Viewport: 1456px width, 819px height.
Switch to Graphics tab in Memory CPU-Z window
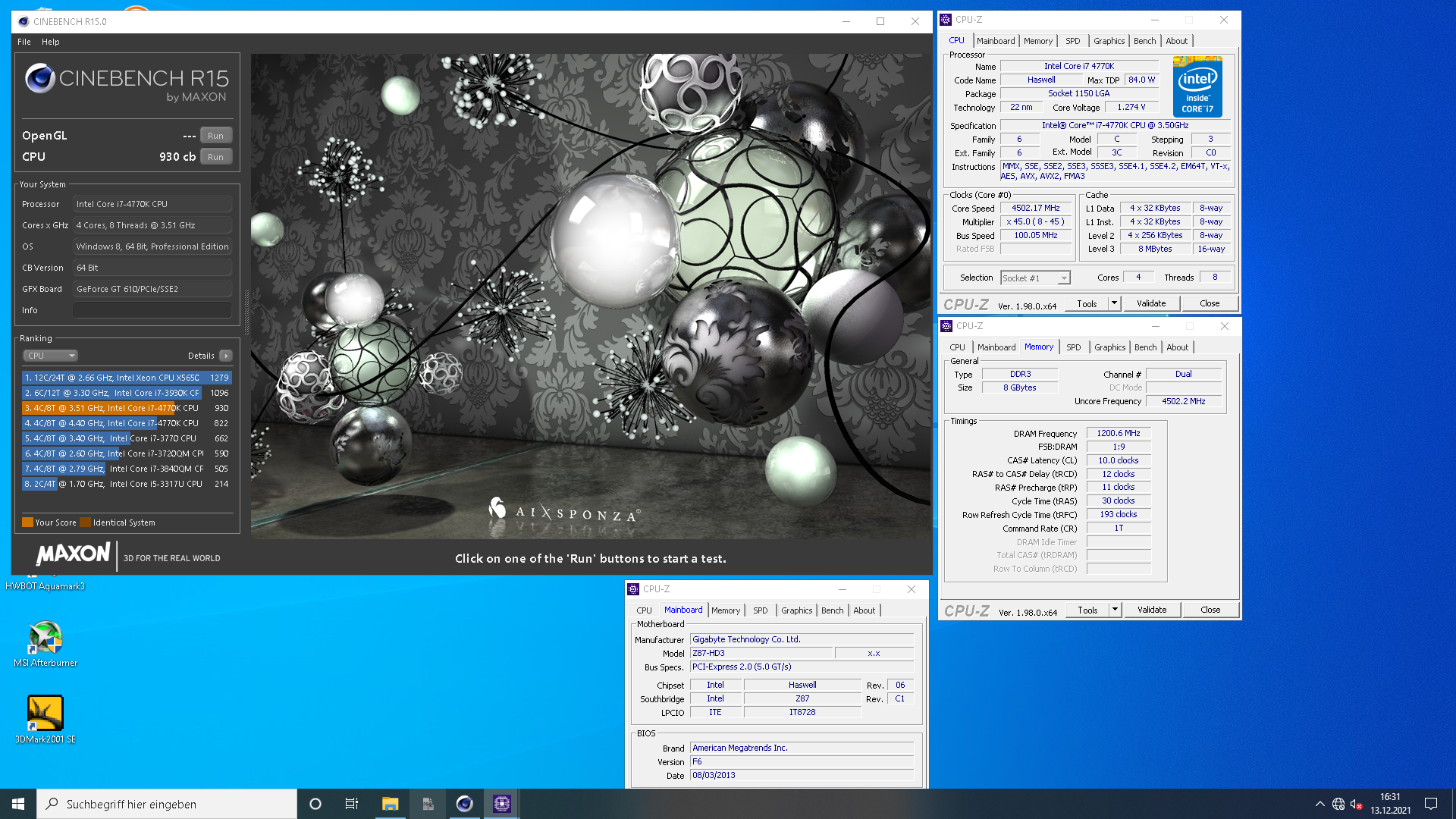point(1110,347)
